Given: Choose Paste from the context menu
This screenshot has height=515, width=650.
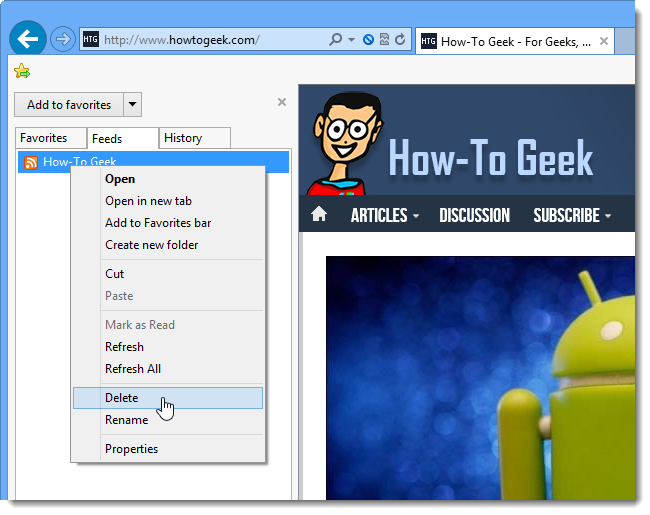Looking at the screenshot, I should tap(168, 296).
